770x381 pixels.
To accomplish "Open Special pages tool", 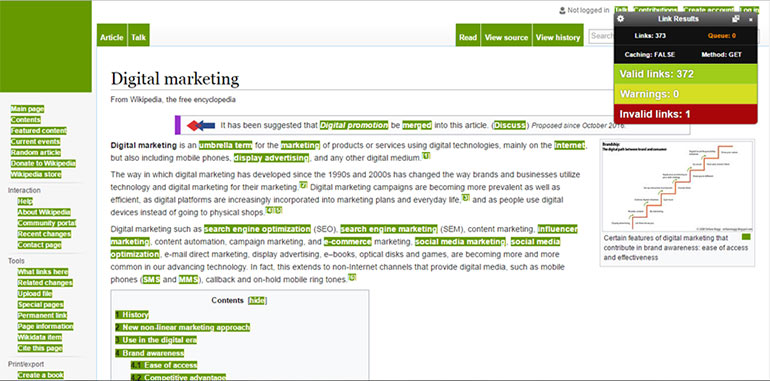I will click(x=41, y=305).
